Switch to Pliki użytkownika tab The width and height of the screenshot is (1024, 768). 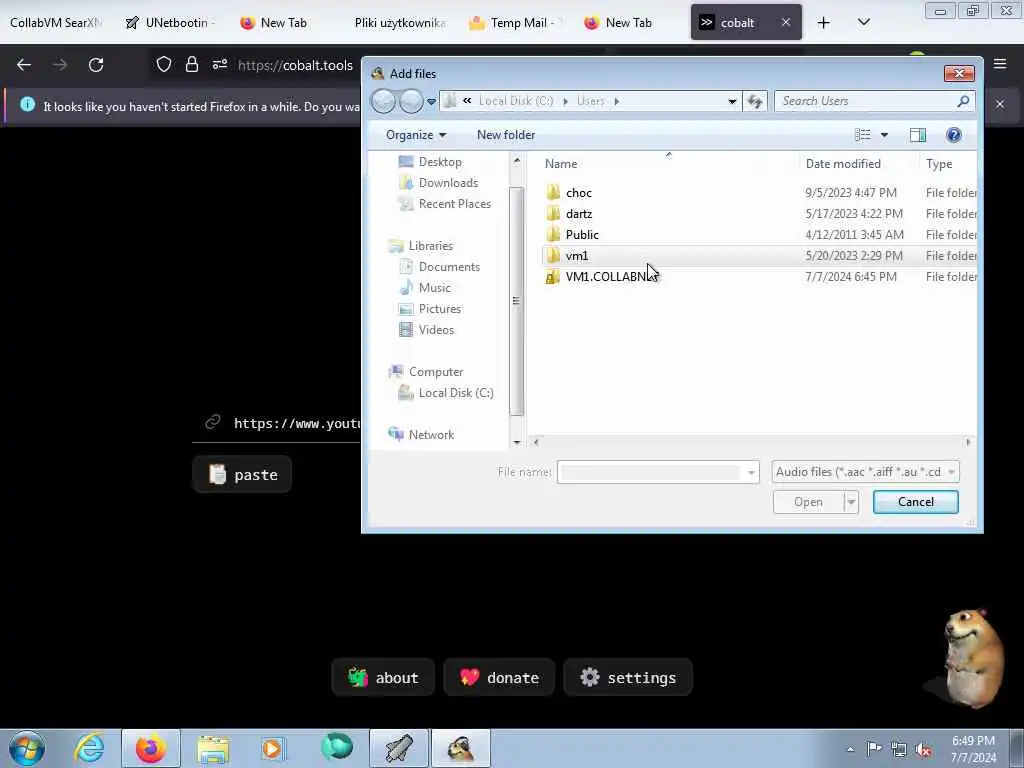pos(400,23)
